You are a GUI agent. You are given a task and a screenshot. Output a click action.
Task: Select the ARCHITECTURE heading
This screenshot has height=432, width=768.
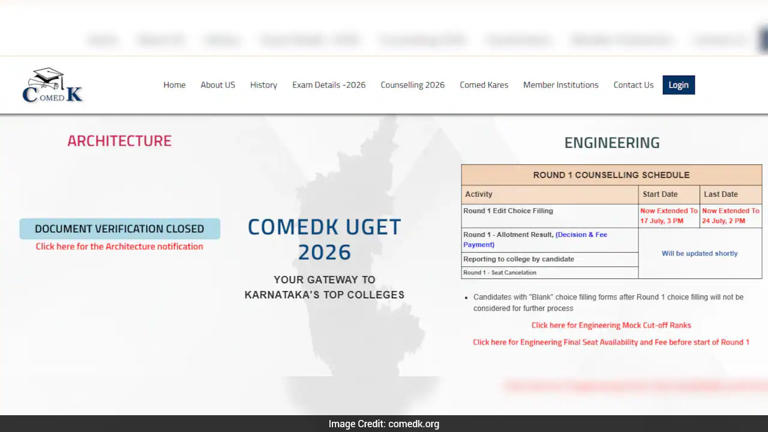[x=120, y=141]
